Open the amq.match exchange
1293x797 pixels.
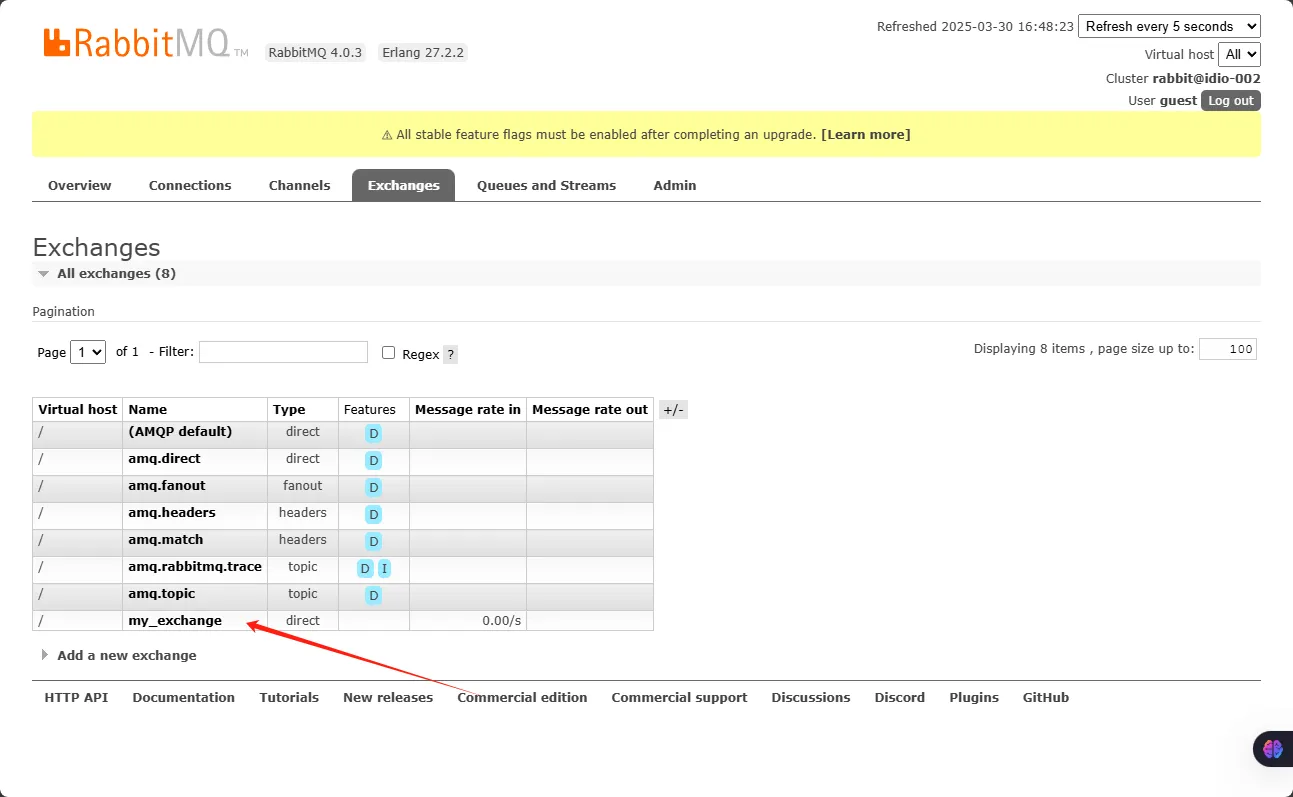(x=165, y=539)
